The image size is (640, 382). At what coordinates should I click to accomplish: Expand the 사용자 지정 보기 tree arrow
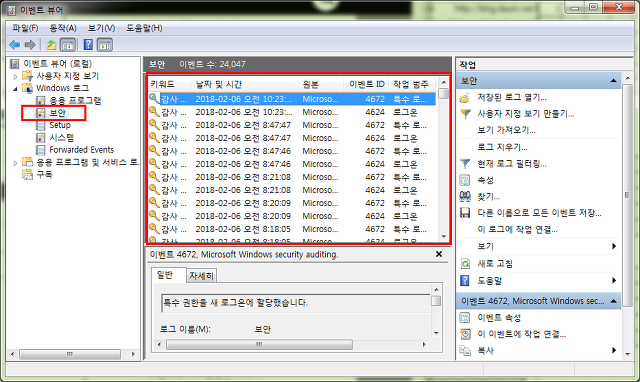15,76
